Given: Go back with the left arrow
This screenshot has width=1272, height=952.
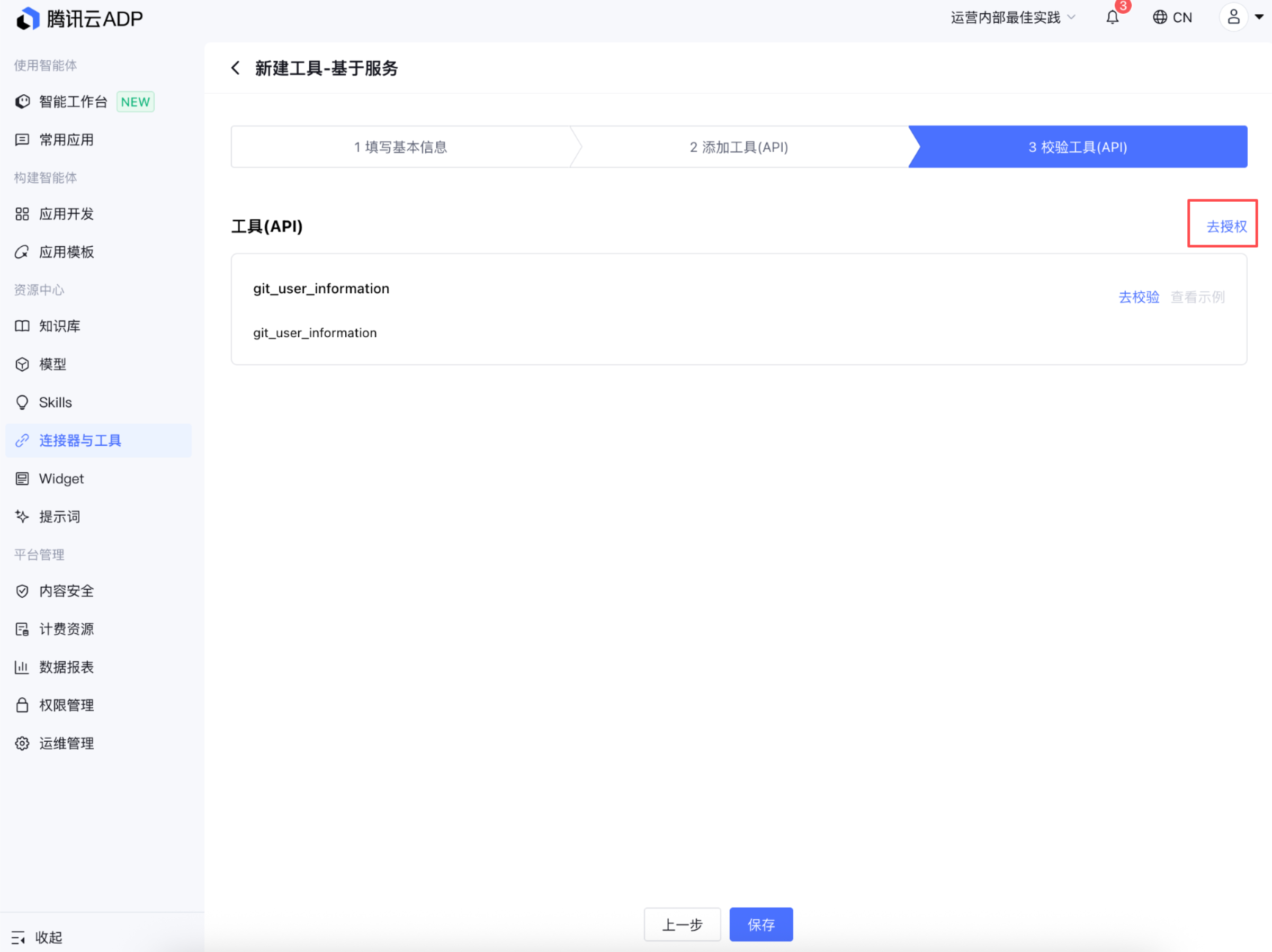Looking at the screenshot, I should click(x=235, y=68).
